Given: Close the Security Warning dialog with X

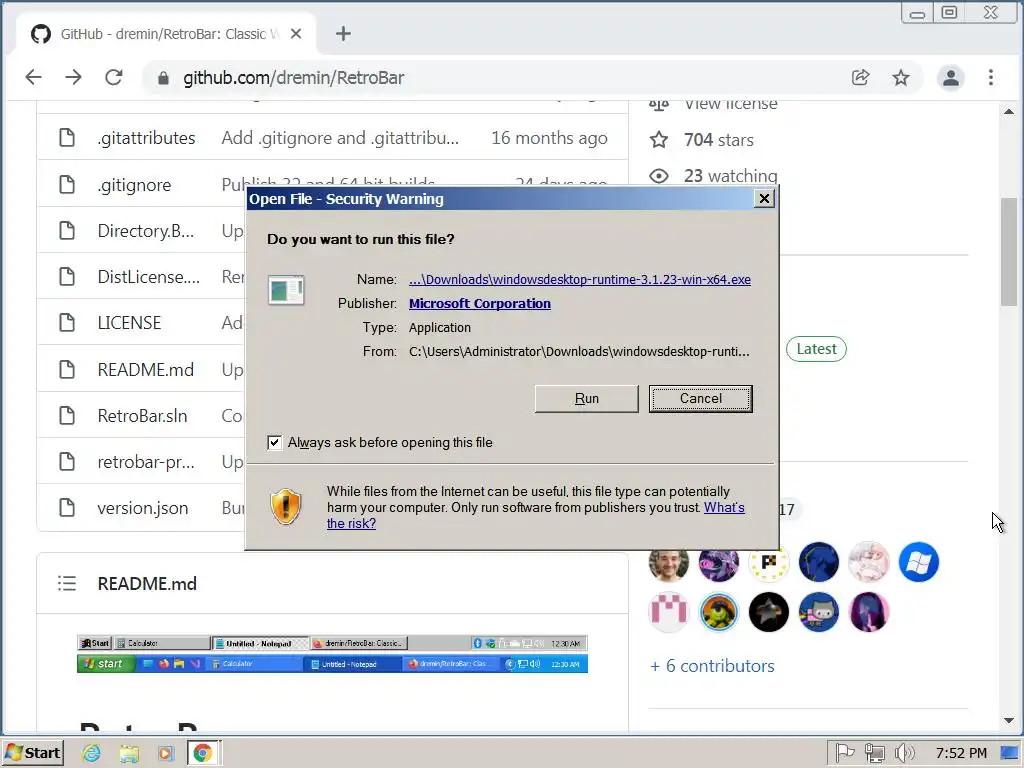Looking at the screenshot, I should pyautogui.click(x=763, y=199).
